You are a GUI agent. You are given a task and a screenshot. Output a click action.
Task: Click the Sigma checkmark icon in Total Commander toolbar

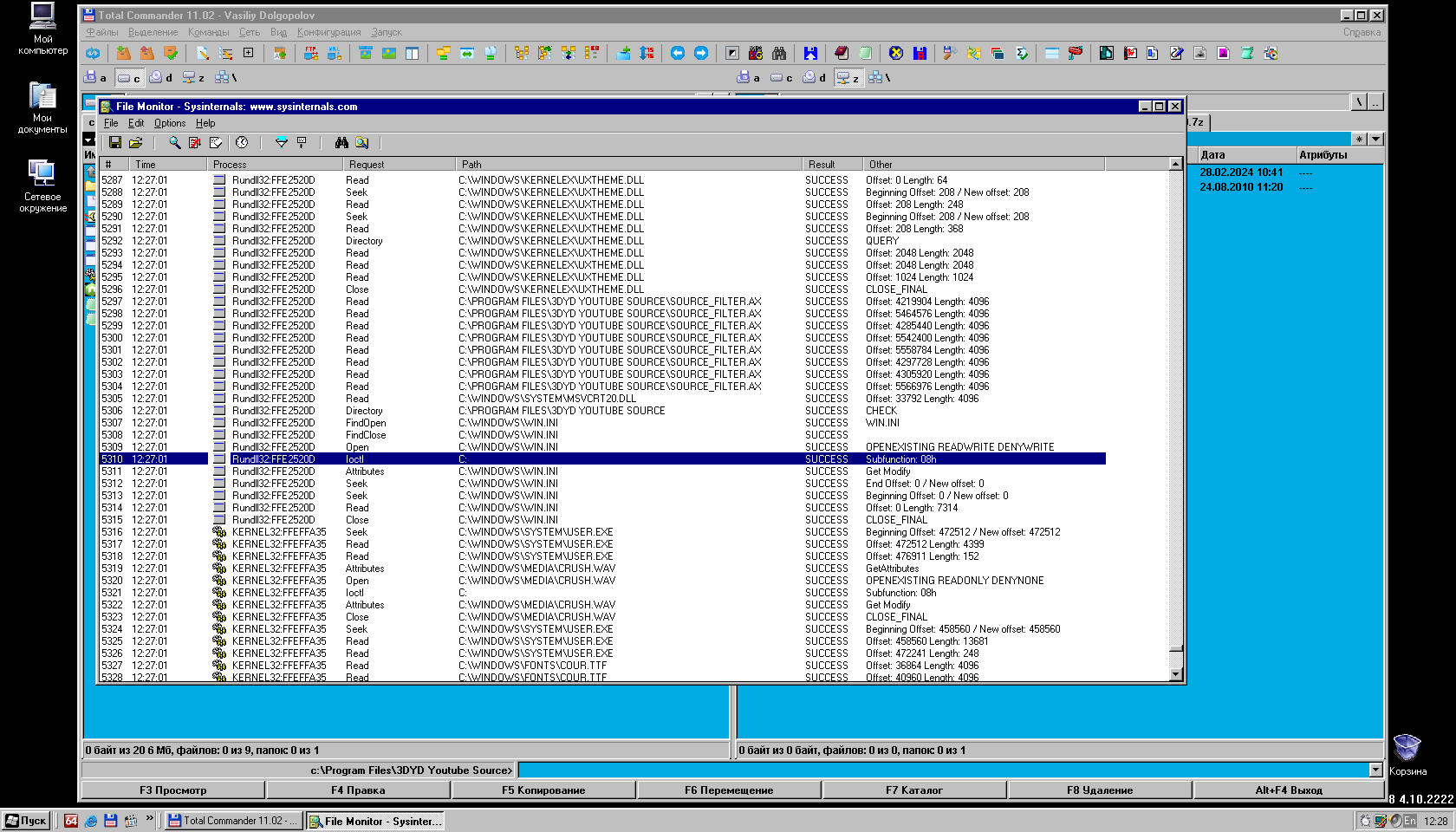[x=1021, y=53]
